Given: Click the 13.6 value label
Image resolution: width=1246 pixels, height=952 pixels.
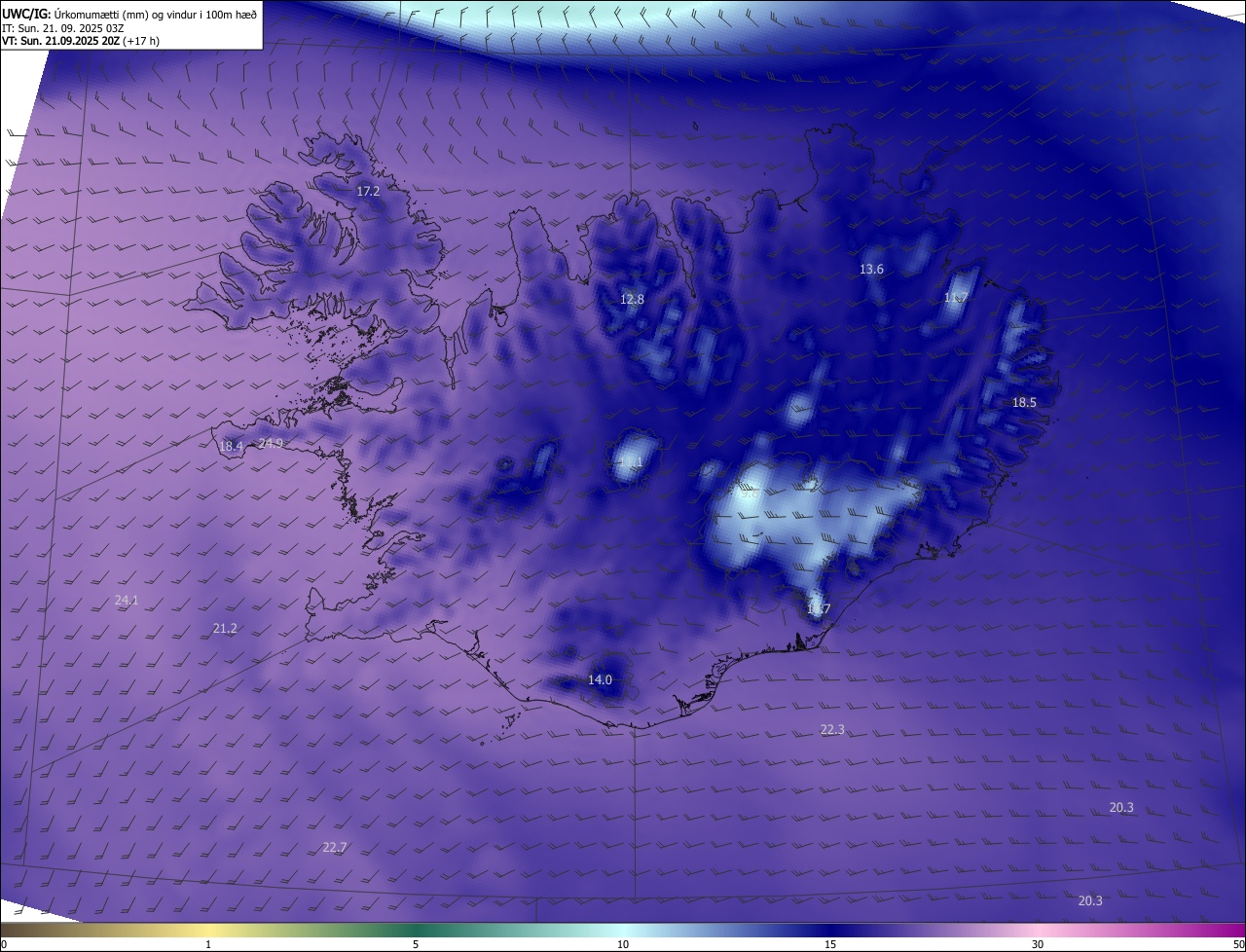Looking at the screenshot, I should (x=871, y=269).
